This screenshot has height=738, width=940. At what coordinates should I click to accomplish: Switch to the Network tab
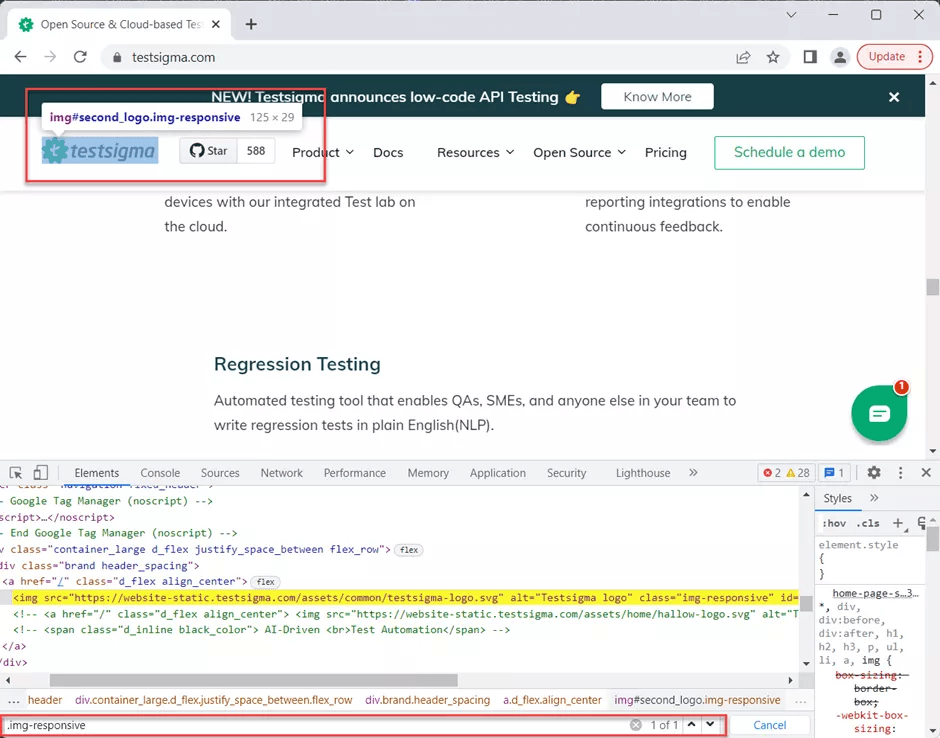[281, 473]
